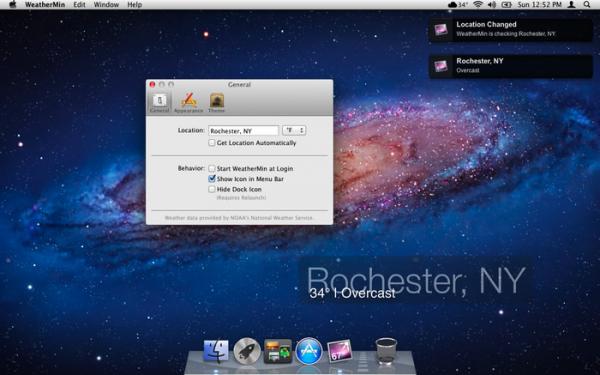Click the Rochester, NY notification's icon

[441, 66]
